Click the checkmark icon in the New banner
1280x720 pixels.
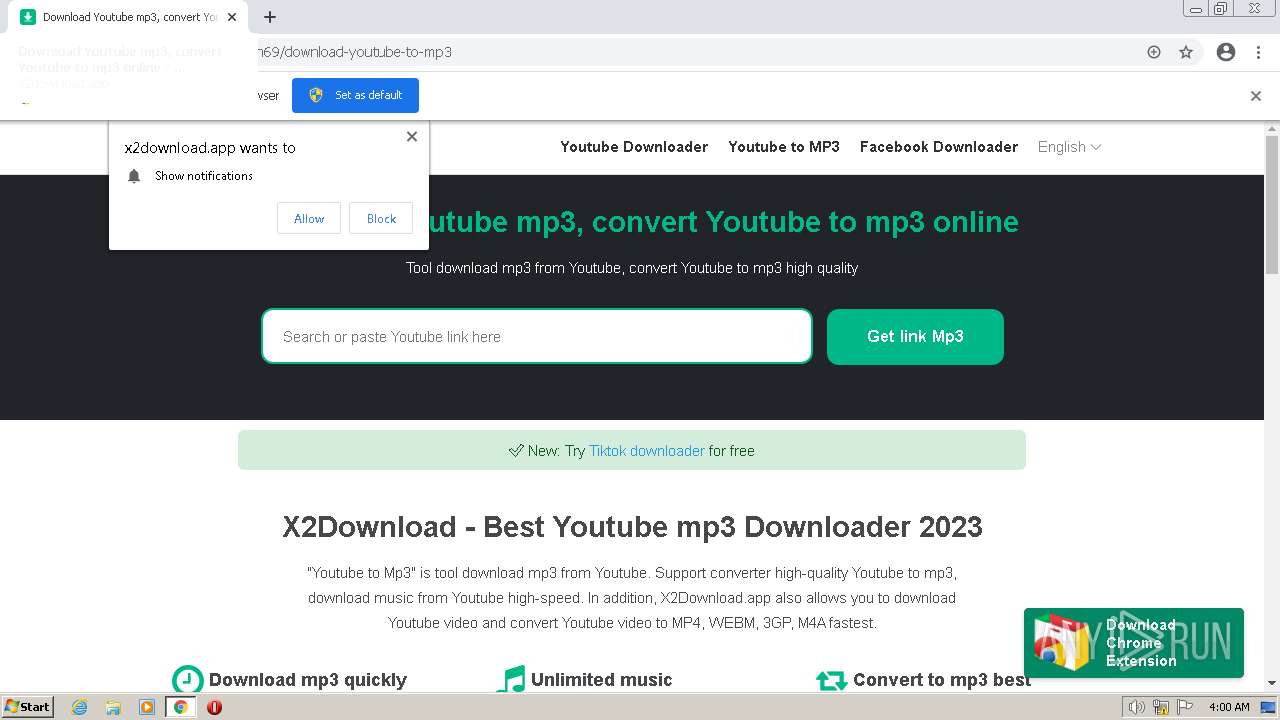[x=516, y=451]
